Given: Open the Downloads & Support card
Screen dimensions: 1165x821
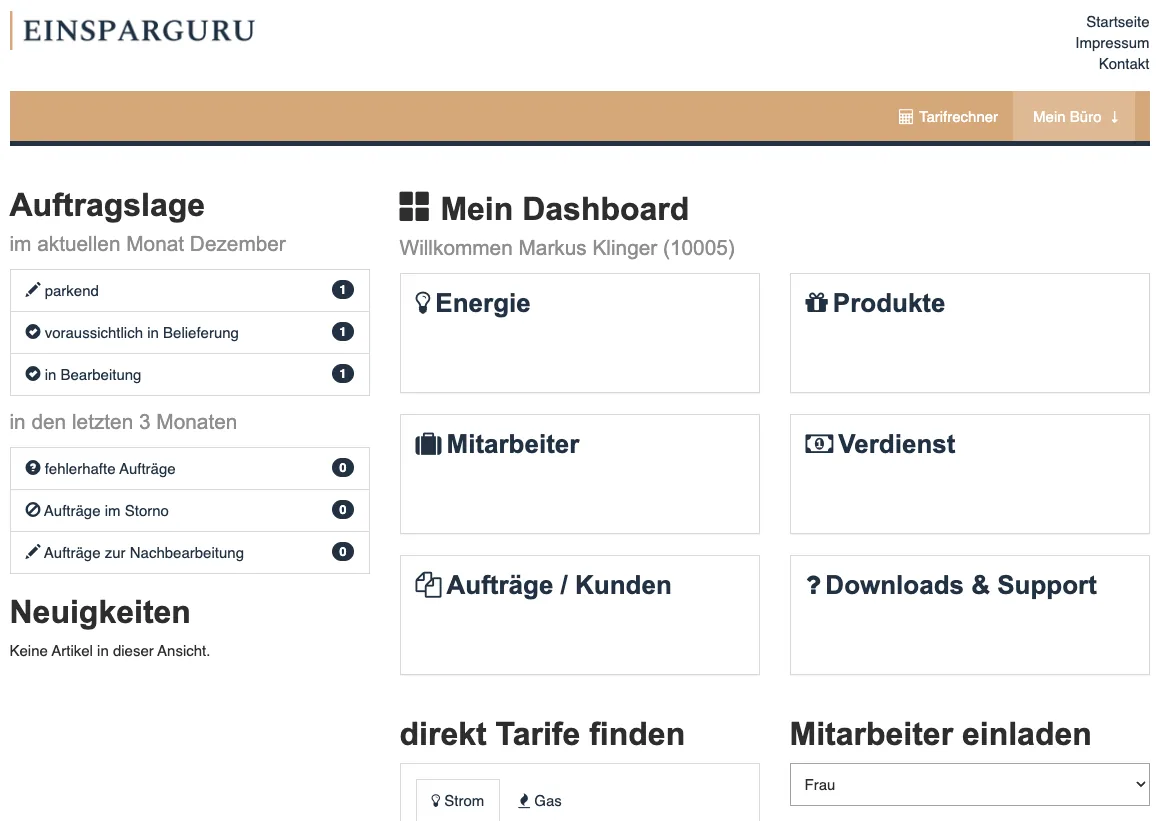Looking at the screenshot, I should coord(970,615).
